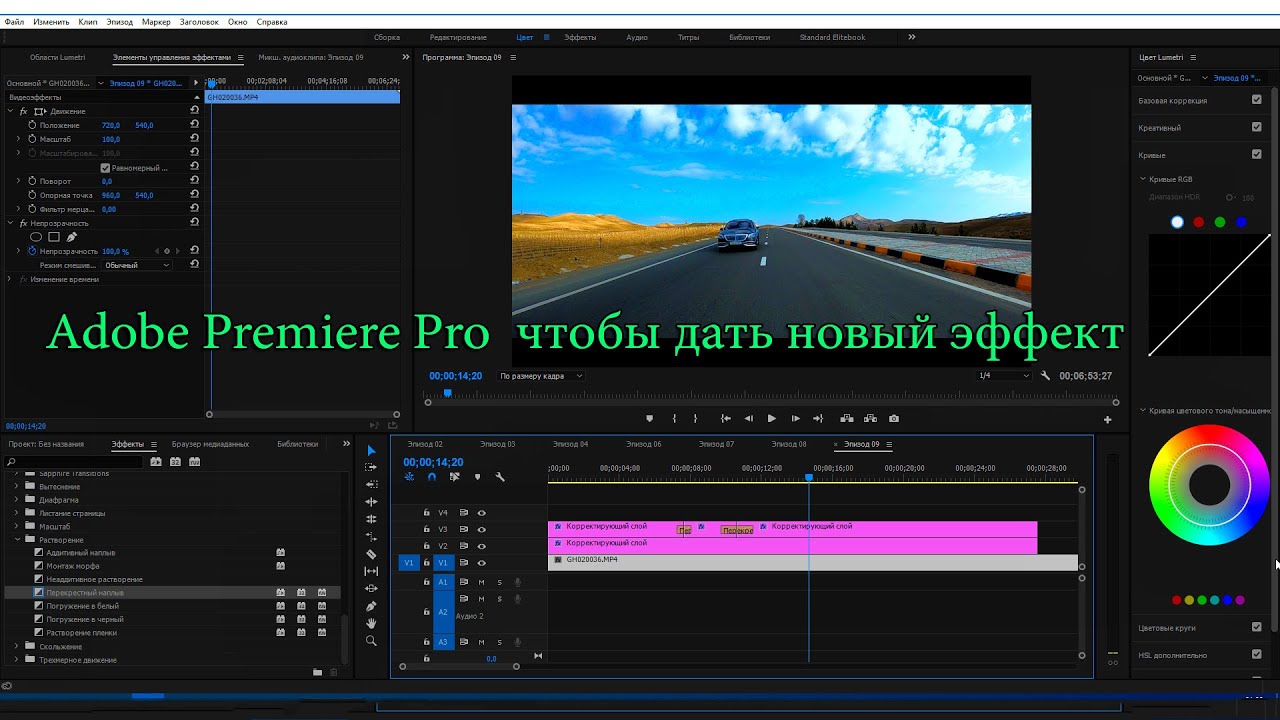Collapse the RGB Curves section
1280x720 pixels.
[1143, 179]
